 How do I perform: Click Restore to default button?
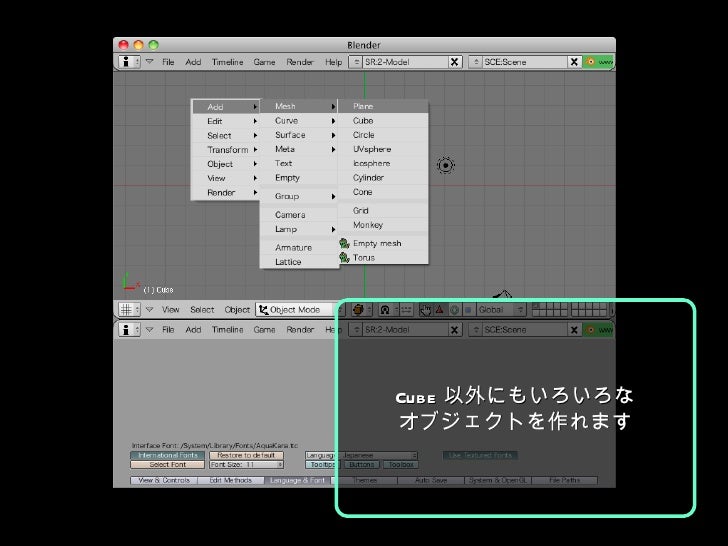point(246,455)
